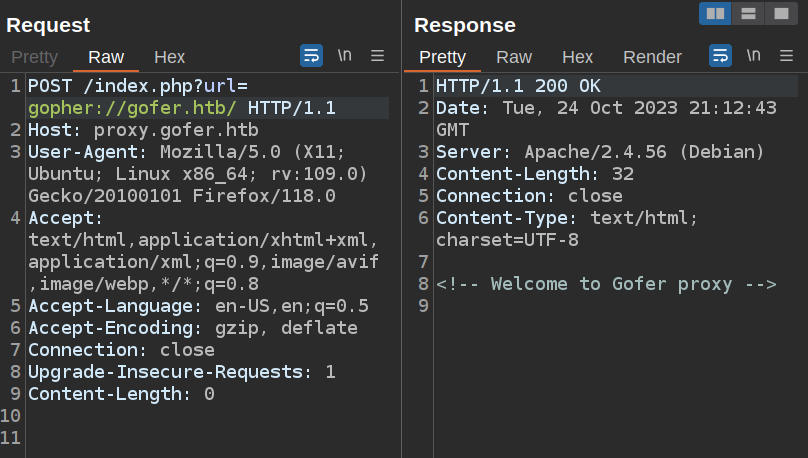Toggle word wrap in the Response panel

click(720, 56)
